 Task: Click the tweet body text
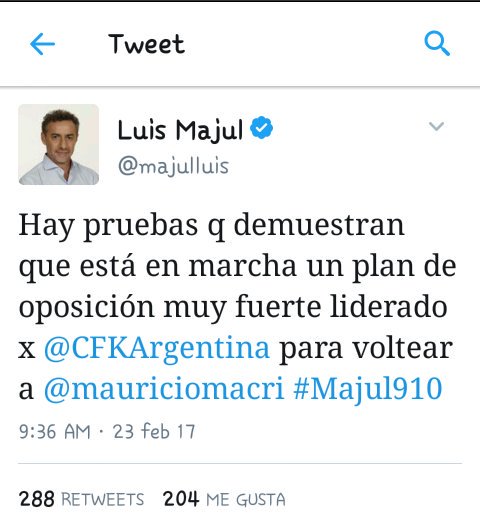click(237, 307)
